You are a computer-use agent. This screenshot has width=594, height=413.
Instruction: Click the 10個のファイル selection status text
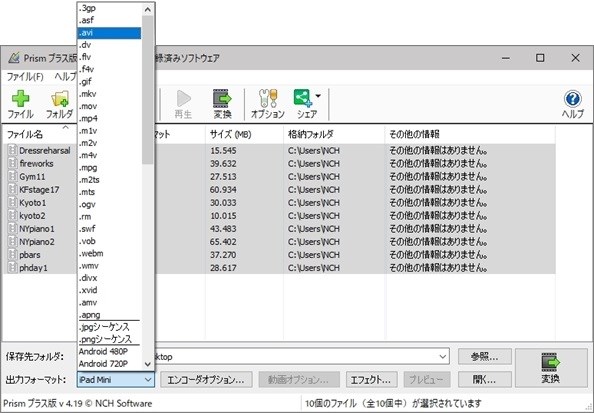click(x=393, y=404)
